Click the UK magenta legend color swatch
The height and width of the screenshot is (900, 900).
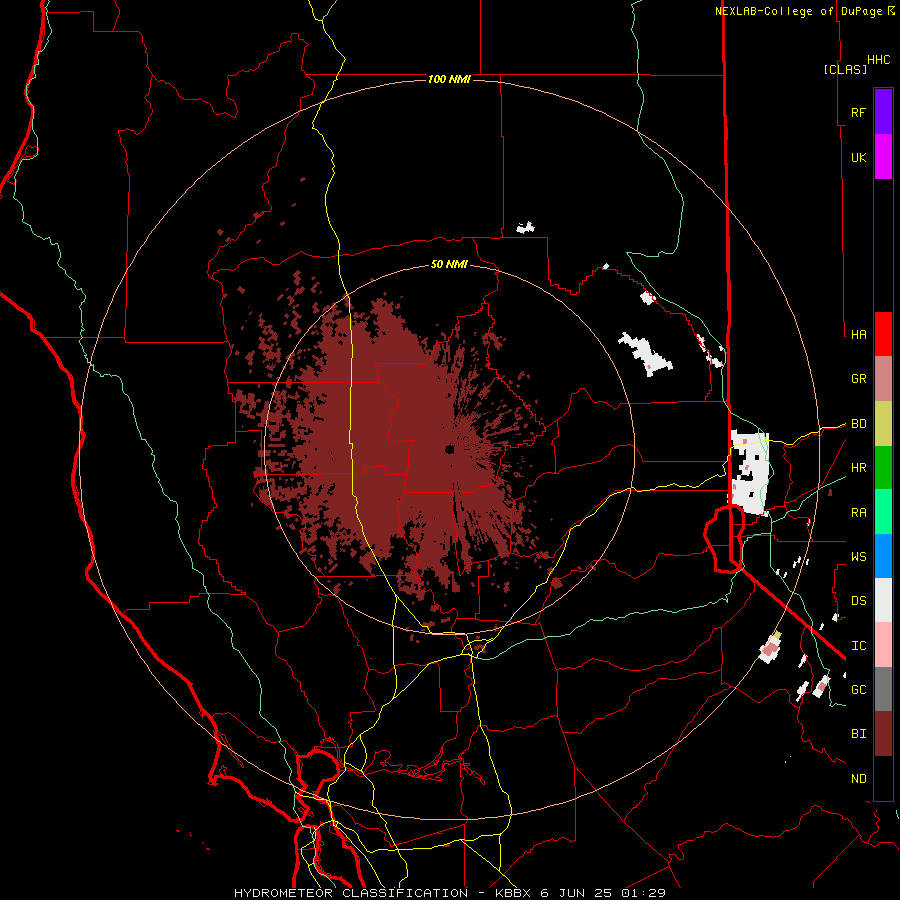coord(883,157)
